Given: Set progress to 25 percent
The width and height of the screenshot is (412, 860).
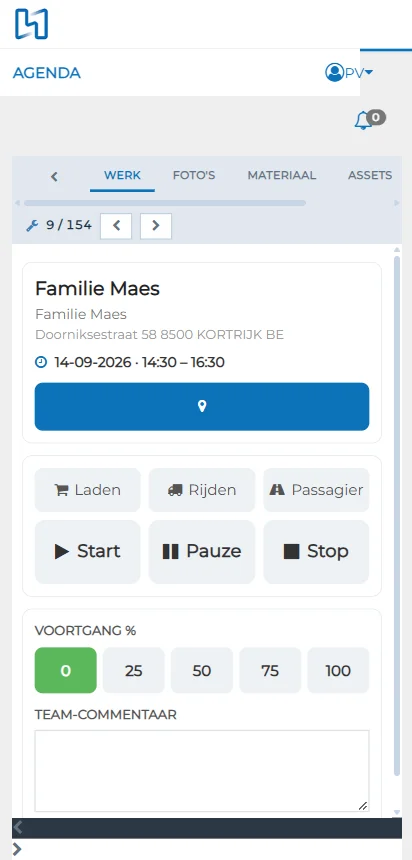Looking at the screenshot, I should coord(134,670).
